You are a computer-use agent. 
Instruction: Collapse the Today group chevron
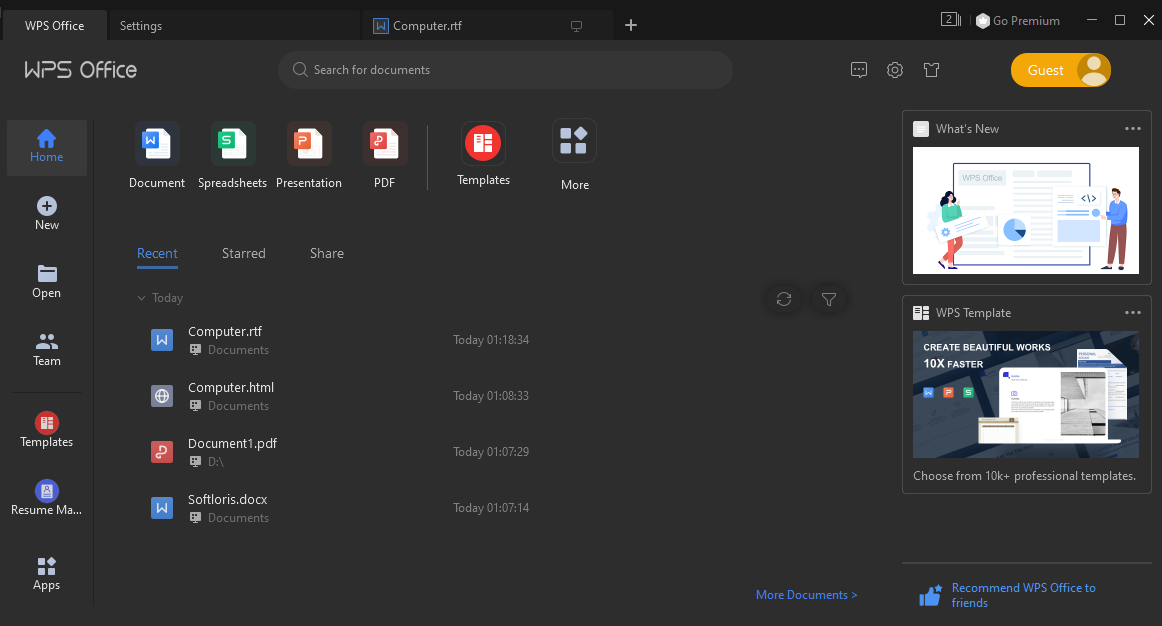pos(141,298)
